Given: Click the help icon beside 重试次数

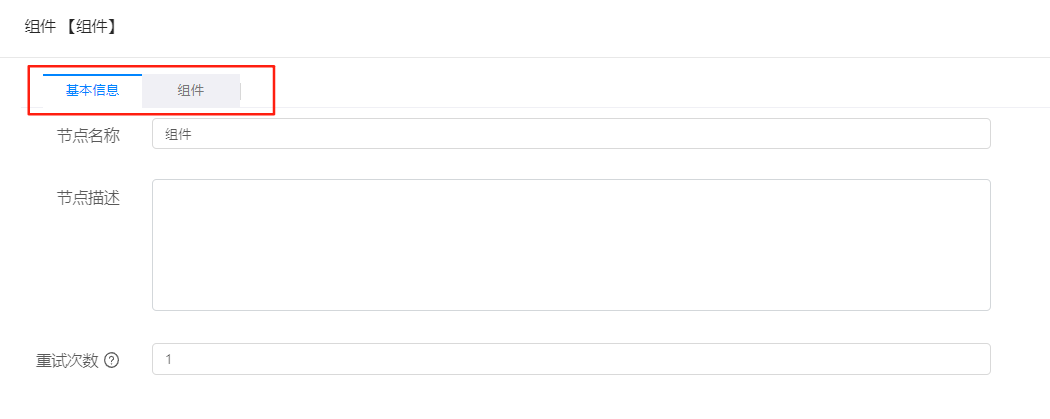Looking at the screenshot, I should [112, 360].
